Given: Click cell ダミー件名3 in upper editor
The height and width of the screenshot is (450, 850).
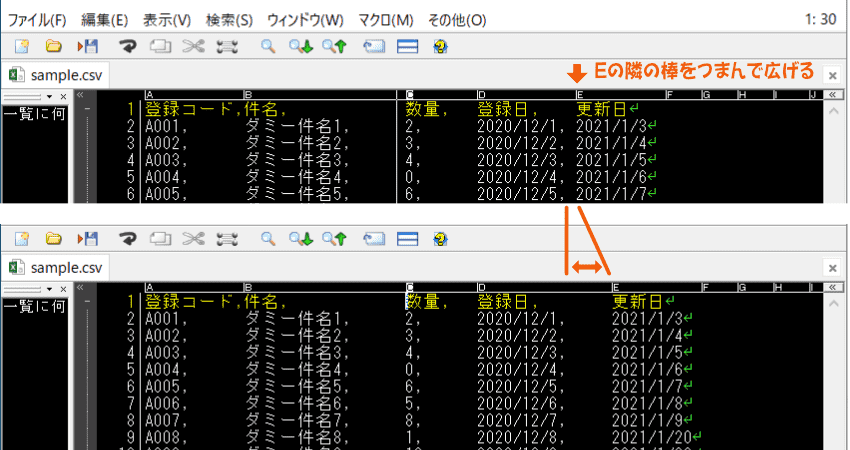Looking at the screenshot, I should [x=293, y=160].
